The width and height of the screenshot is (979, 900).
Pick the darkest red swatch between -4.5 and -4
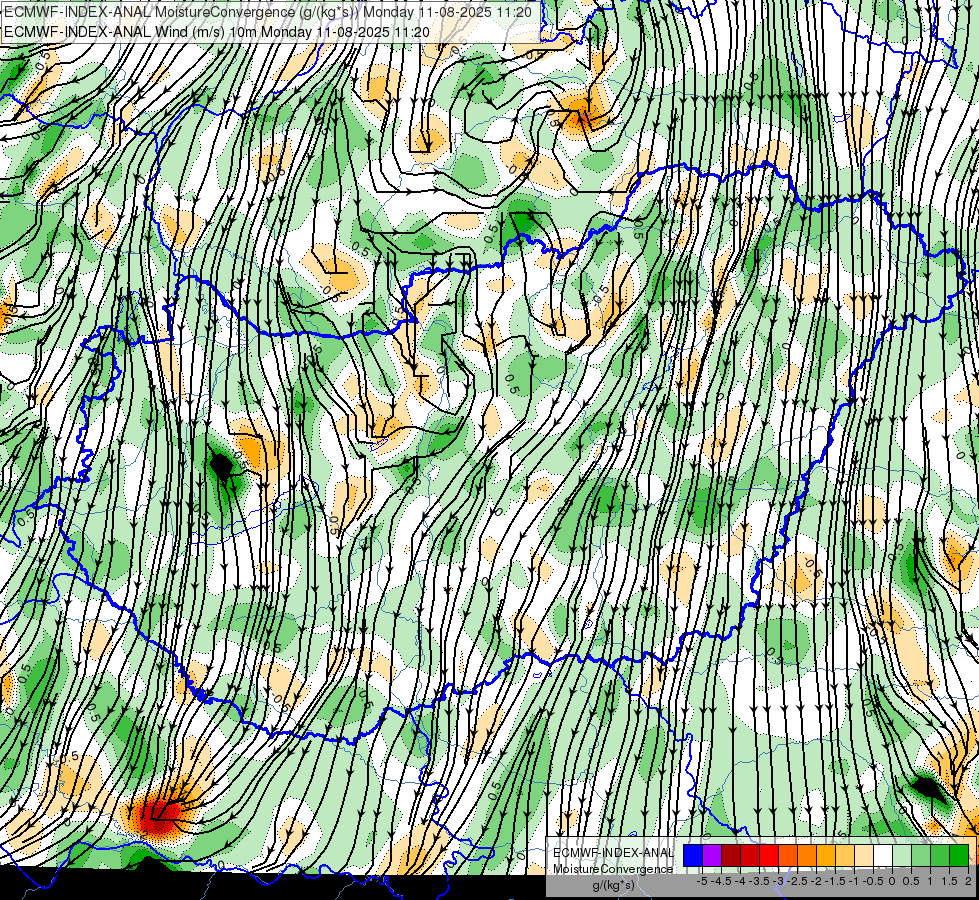coord(731,856)
